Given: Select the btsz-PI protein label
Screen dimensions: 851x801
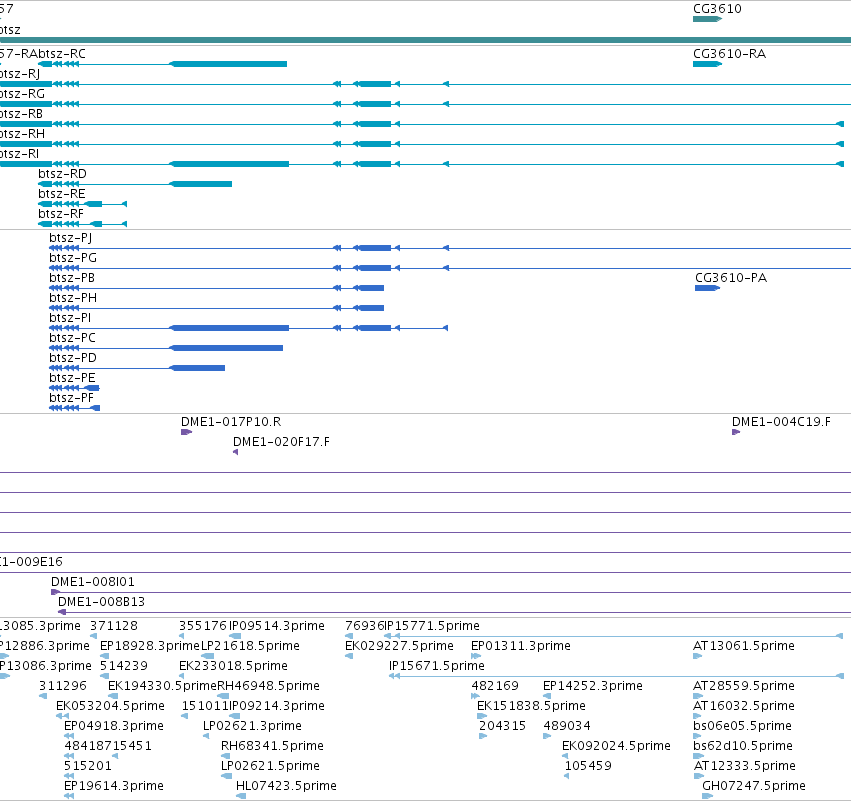Looking at the screenshot, I should pyautogui.click(x=70, y=318).
